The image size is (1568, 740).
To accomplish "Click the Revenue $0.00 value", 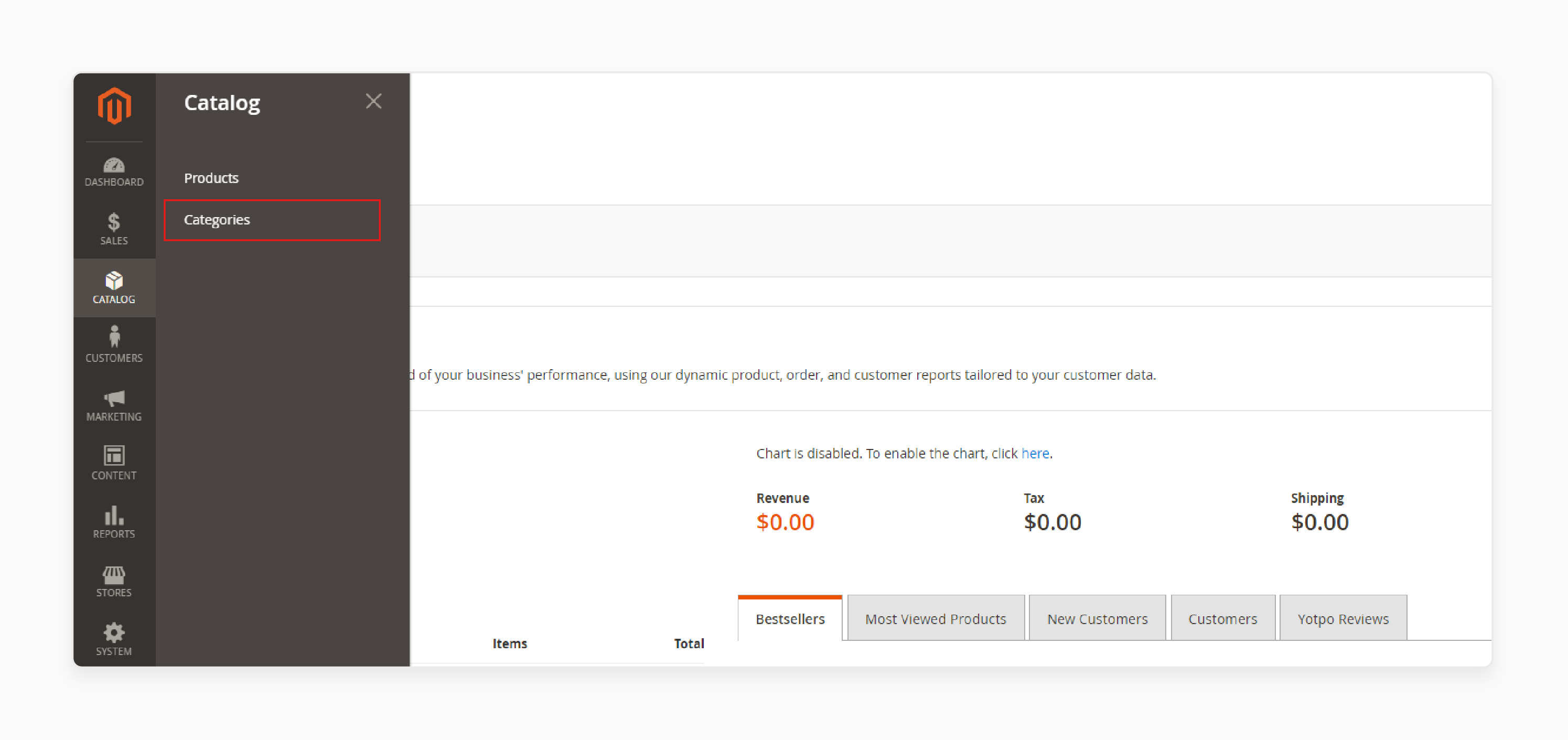I will (x=785, y=522).
